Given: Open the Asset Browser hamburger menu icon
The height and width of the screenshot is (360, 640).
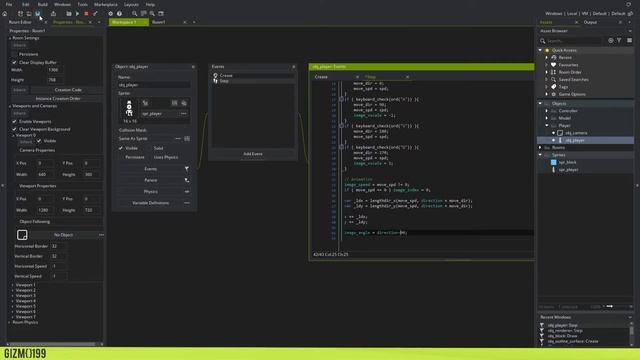Looking at the screenshot, I should coord(629,40).
